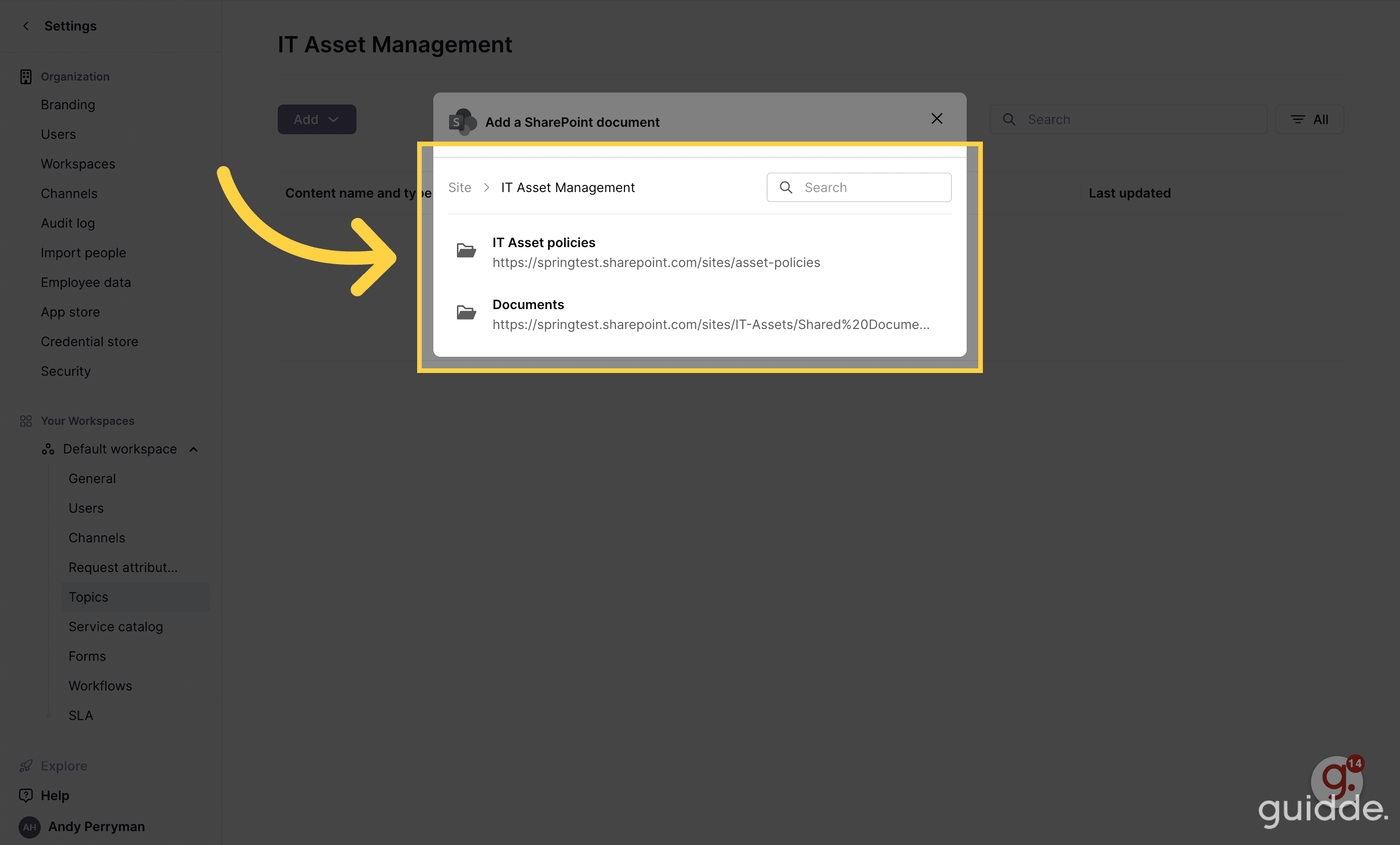Click the Settings heading in sidebar
The height and width of the screenshot is (845, 1400).
coord(70,26)
